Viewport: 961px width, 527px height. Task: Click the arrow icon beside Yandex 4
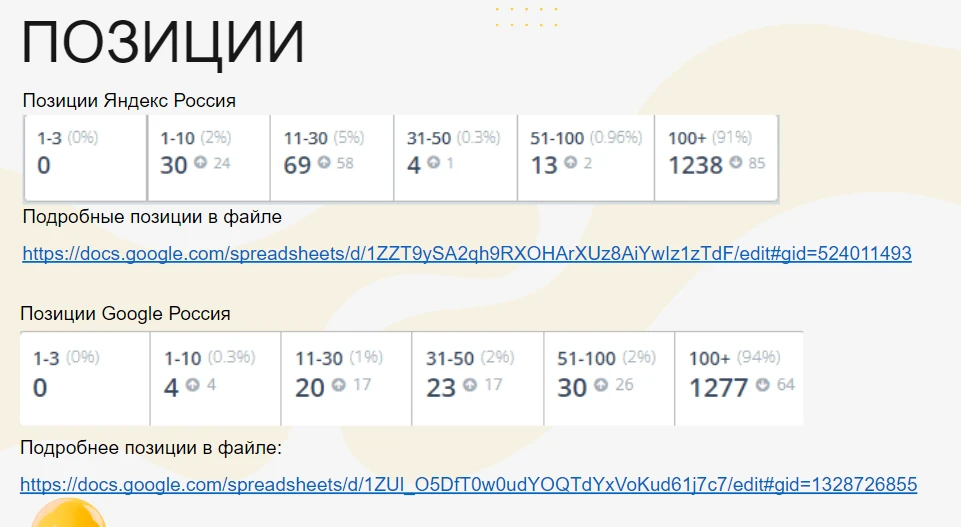pos(433,162)
